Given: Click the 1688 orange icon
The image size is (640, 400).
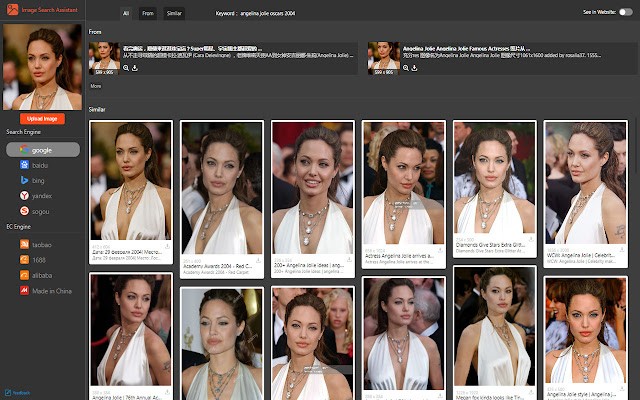Looking at the screenshot, I should [x=24, y=259].
